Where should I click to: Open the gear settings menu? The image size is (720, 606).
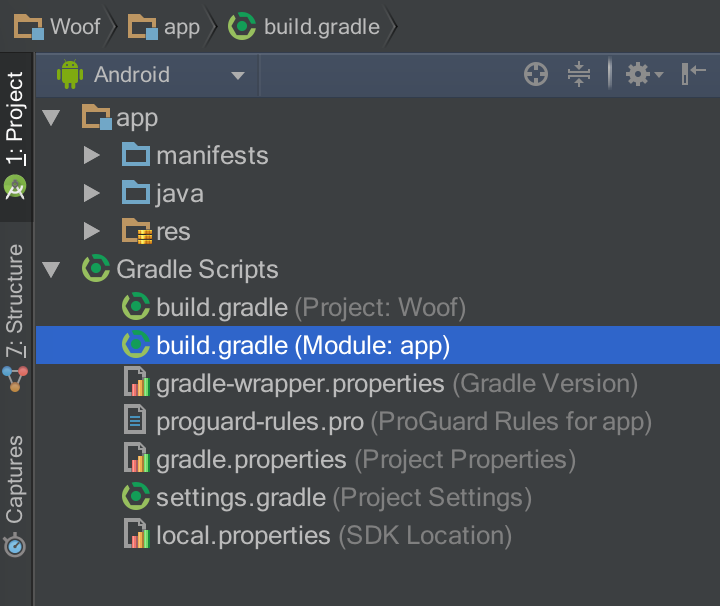pyautogui.click(x=644, y=74)
